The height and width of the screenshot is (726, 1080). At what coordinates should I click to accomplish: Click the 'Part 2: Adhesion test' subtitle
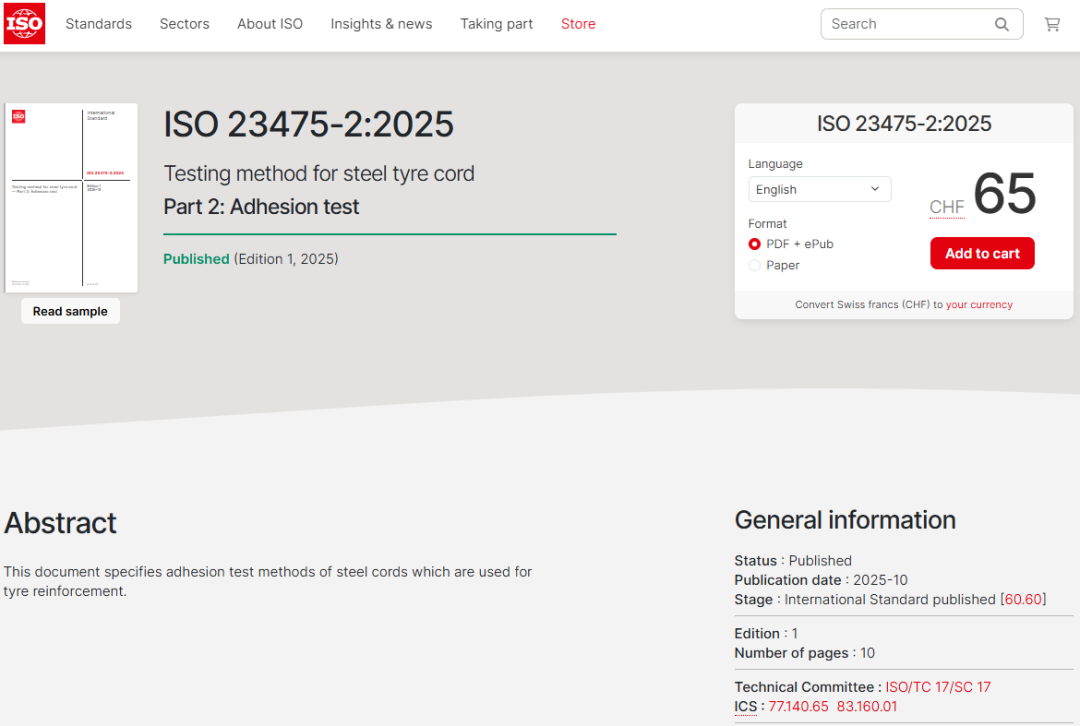click(261, 207)
